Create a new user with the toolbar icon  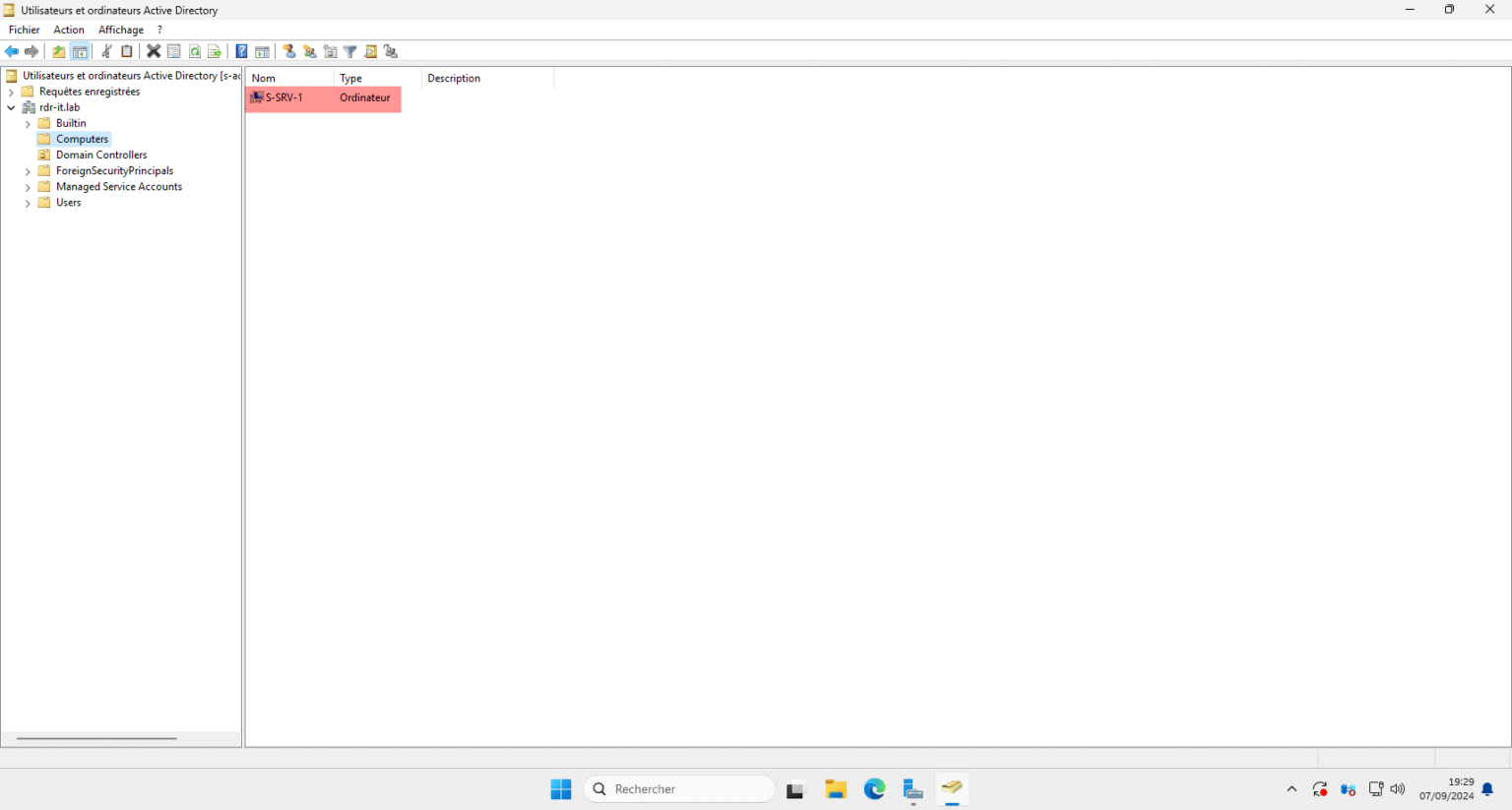[x=289, y=51]
